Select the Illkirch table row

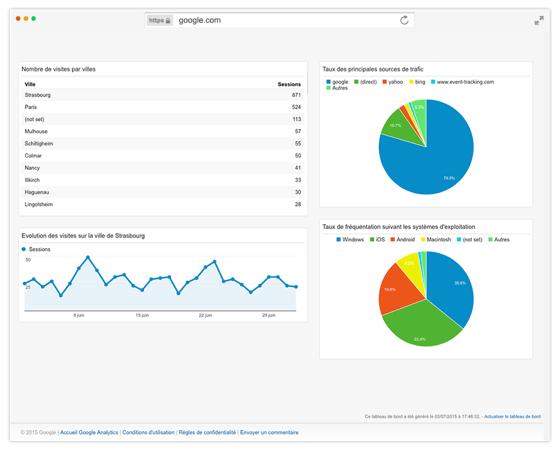163,180
